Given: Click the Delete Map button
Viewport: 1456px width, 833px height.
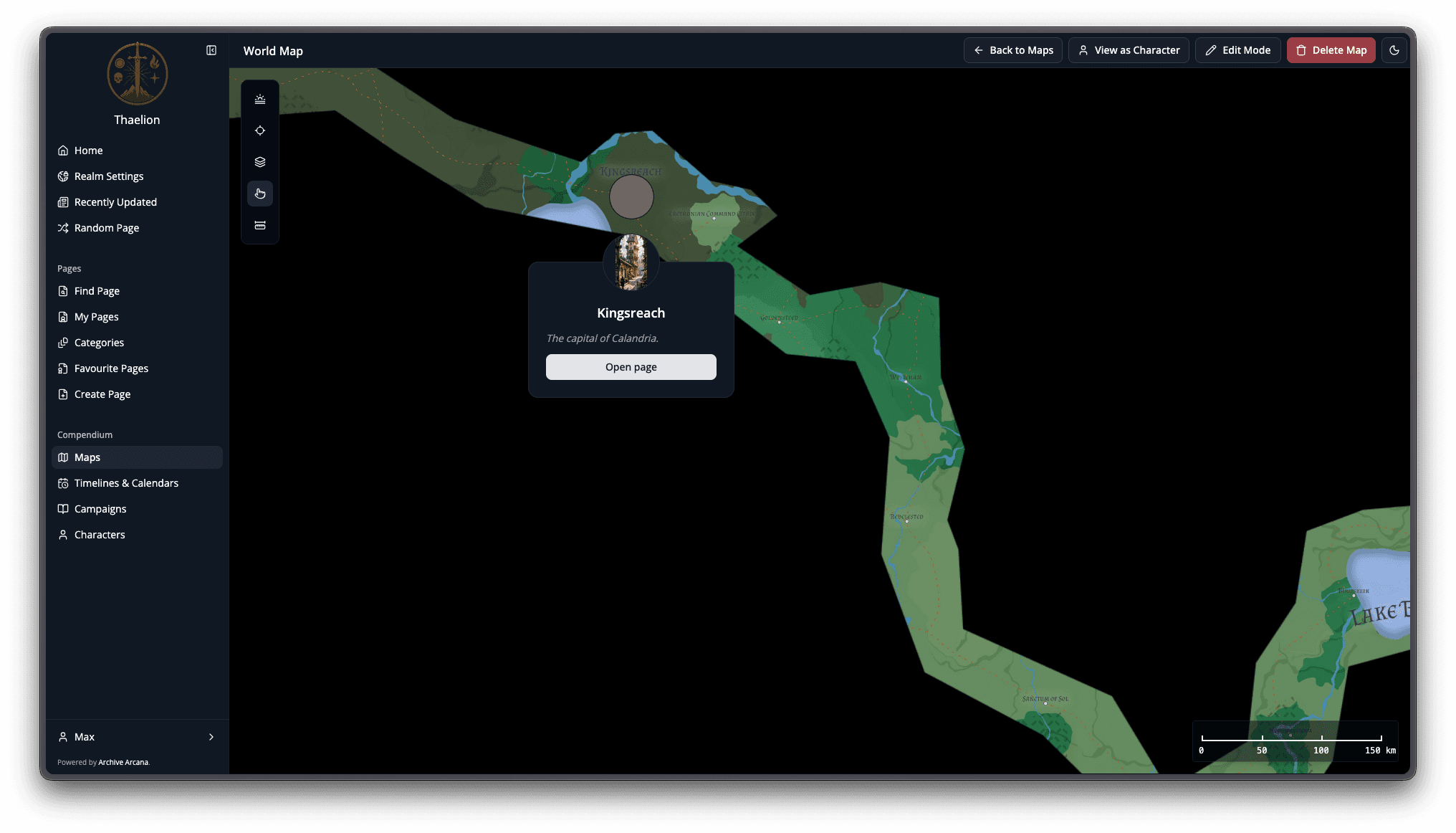Looking at the screenshot, I should coord(1331,50).
